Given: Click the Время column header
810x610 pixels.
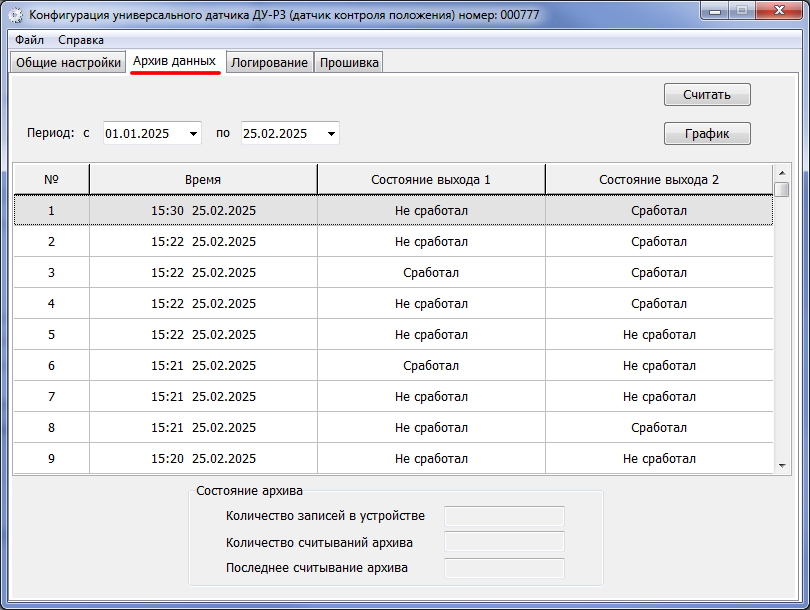Looking at the screenshot, I should click(x=203, y=180).
